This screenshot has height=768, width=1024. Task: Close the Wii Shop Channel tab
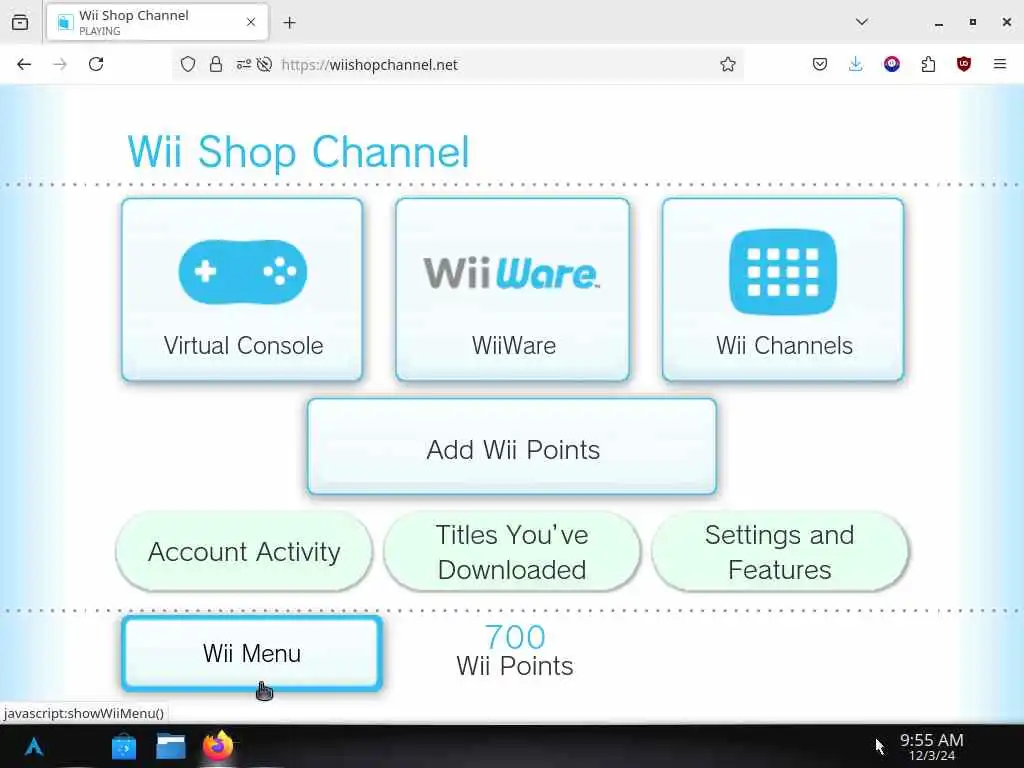click(251, 22)
